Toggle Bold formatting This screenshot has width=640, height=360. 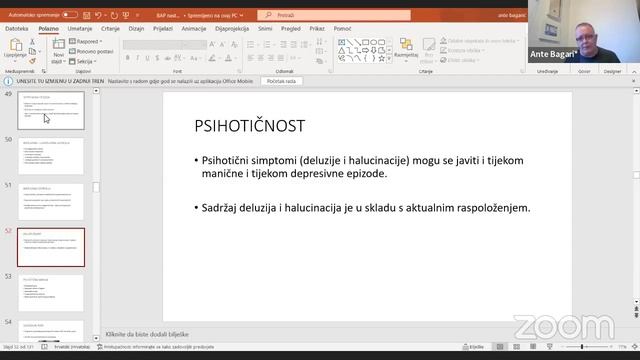128,58
